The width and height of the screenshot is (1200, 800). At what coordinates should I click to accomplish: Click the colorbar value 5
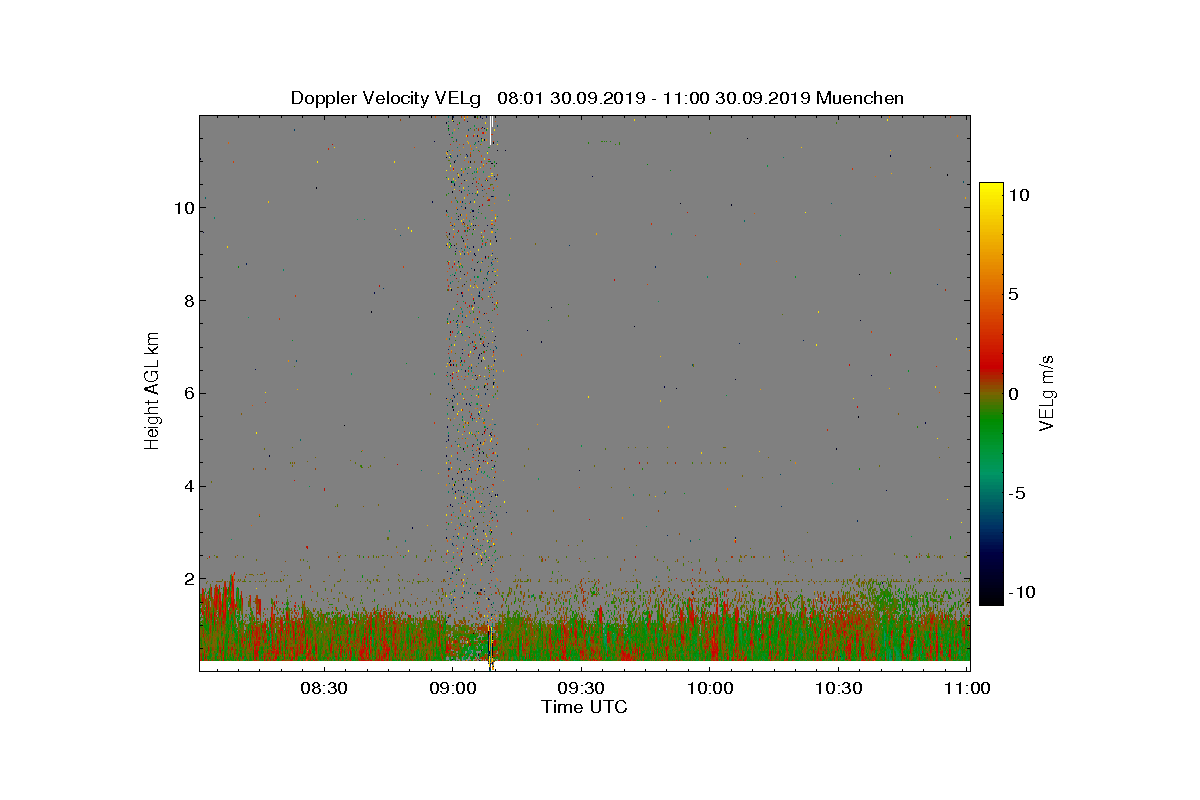coord(1013,295)
